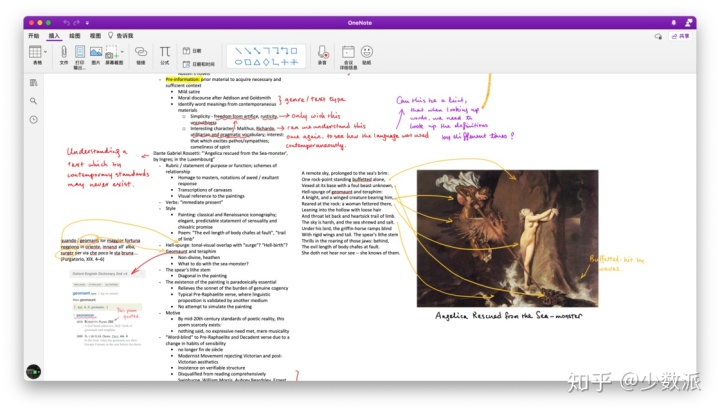
Task: Select the rectangle shape
Action: (x=294, y=51)
